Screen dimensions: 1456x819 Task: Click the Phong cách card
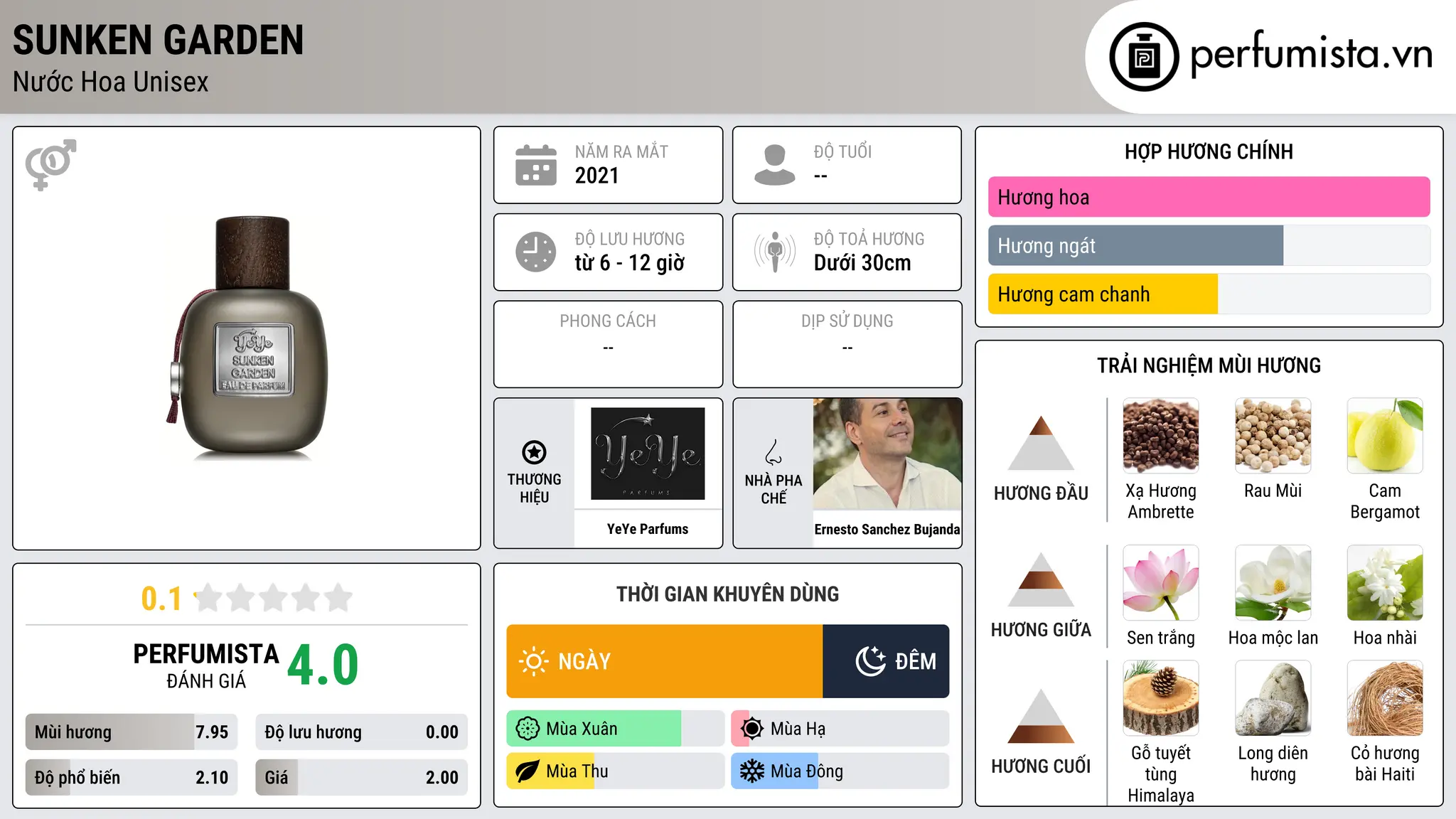pyautogui.click(x=609, y=344)
